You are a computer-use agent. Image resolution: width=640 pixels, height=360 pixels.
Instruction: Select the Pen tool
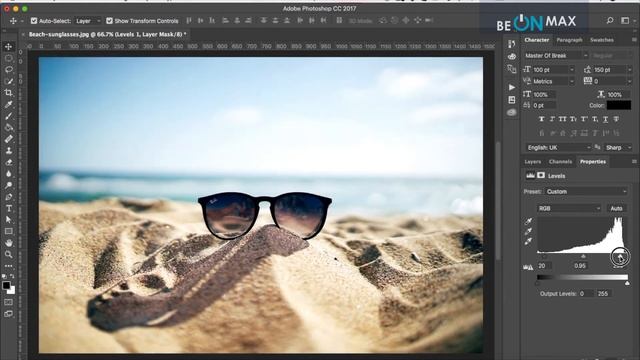click(9, 197)
